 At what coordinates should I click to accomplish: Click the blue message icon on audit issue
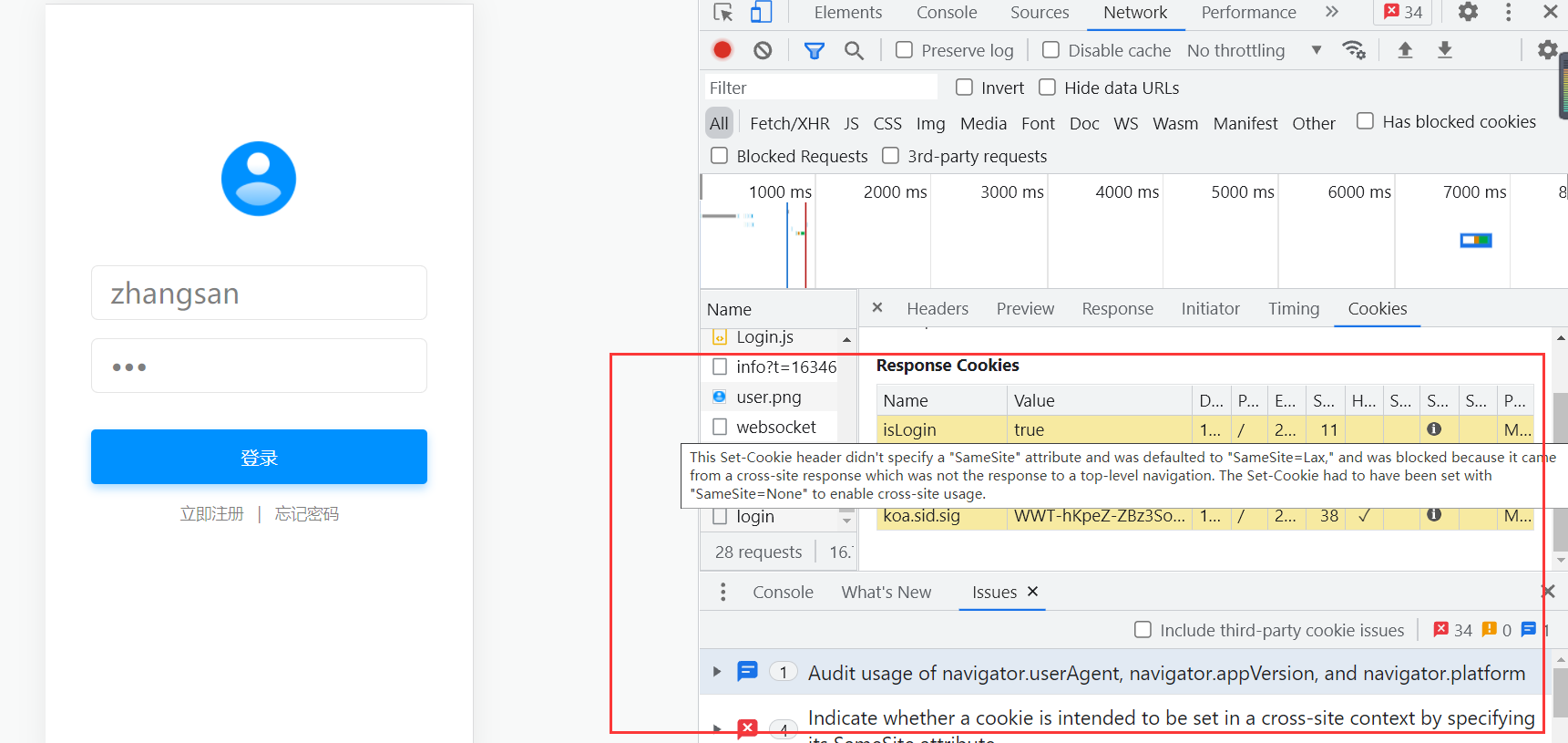click(747, 672)
